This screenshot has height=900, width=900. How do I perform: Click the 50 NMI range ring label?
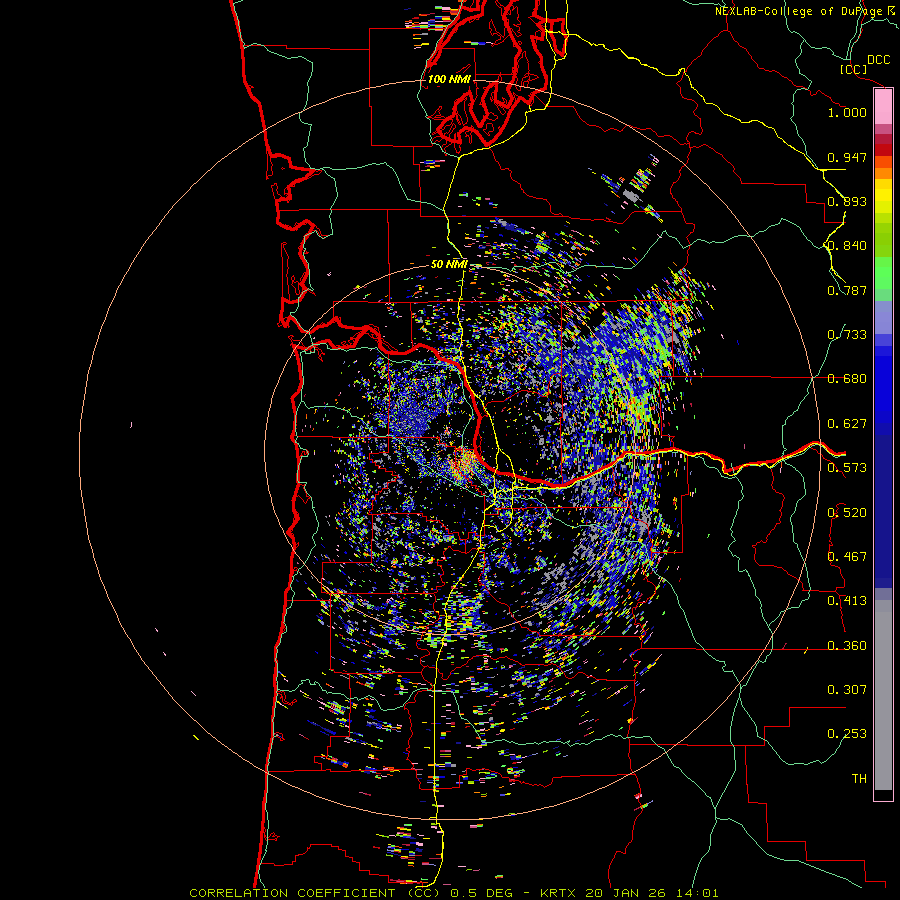pyautogui.click(x=449, y=265)
